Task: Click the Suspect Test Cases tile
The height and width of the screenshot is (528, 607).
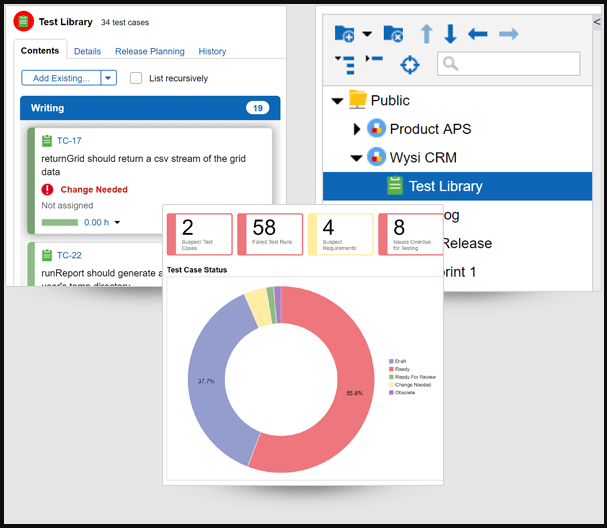Action: click(x=200, y=234)
